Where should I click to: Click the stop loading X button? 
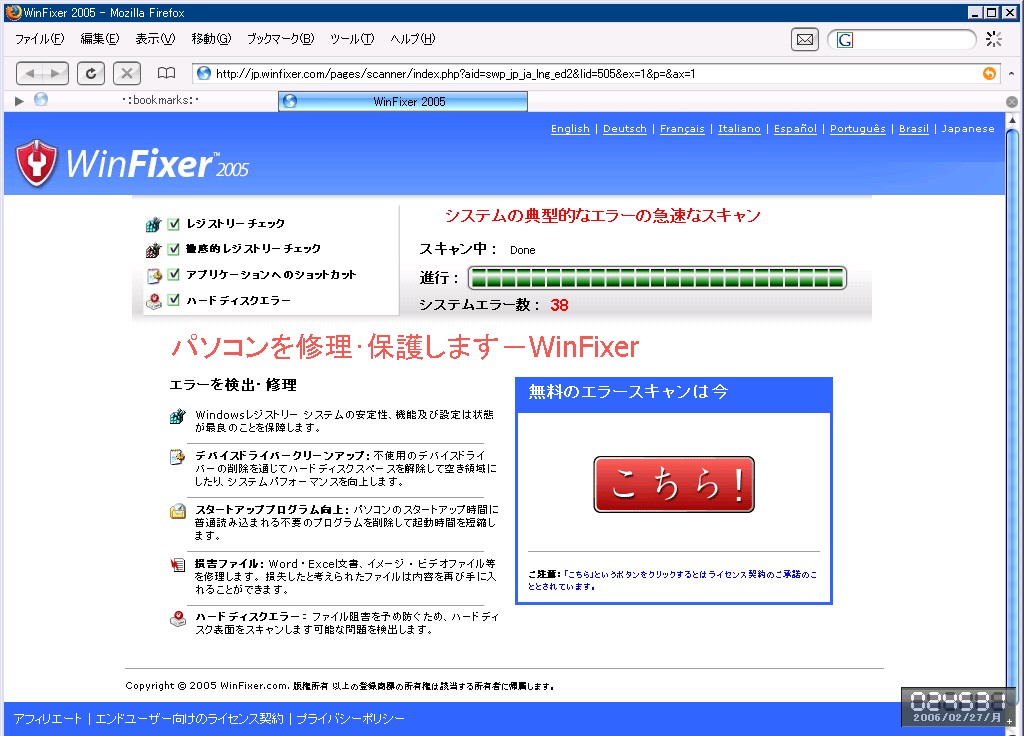[x=127, y=73]
